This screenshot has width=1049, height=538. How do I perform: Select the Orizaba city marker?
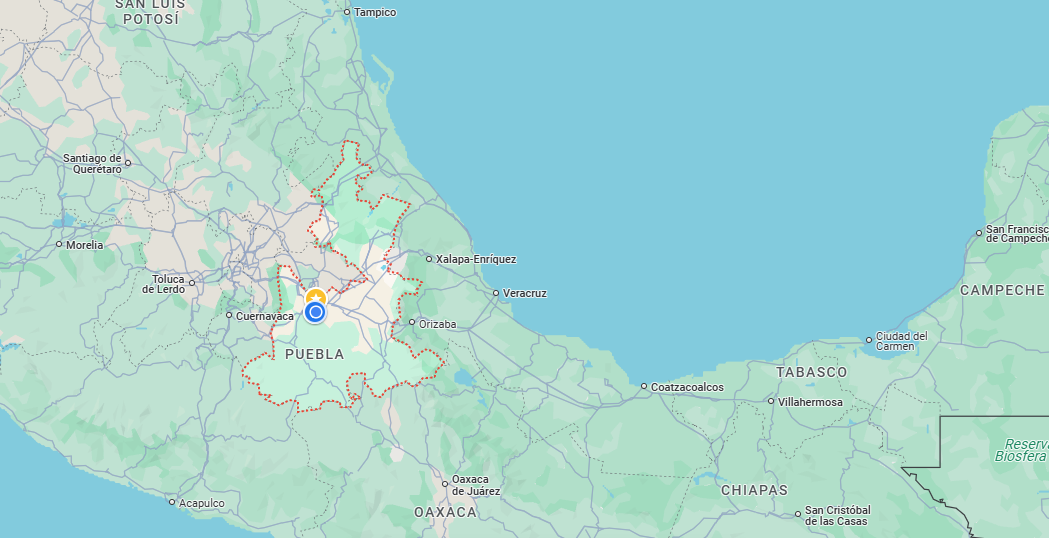tap(411, 322)
